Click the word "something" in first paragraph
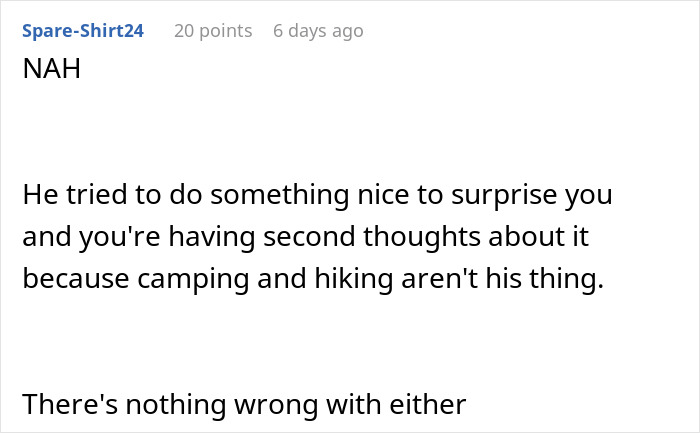 [x=256, y=194]
